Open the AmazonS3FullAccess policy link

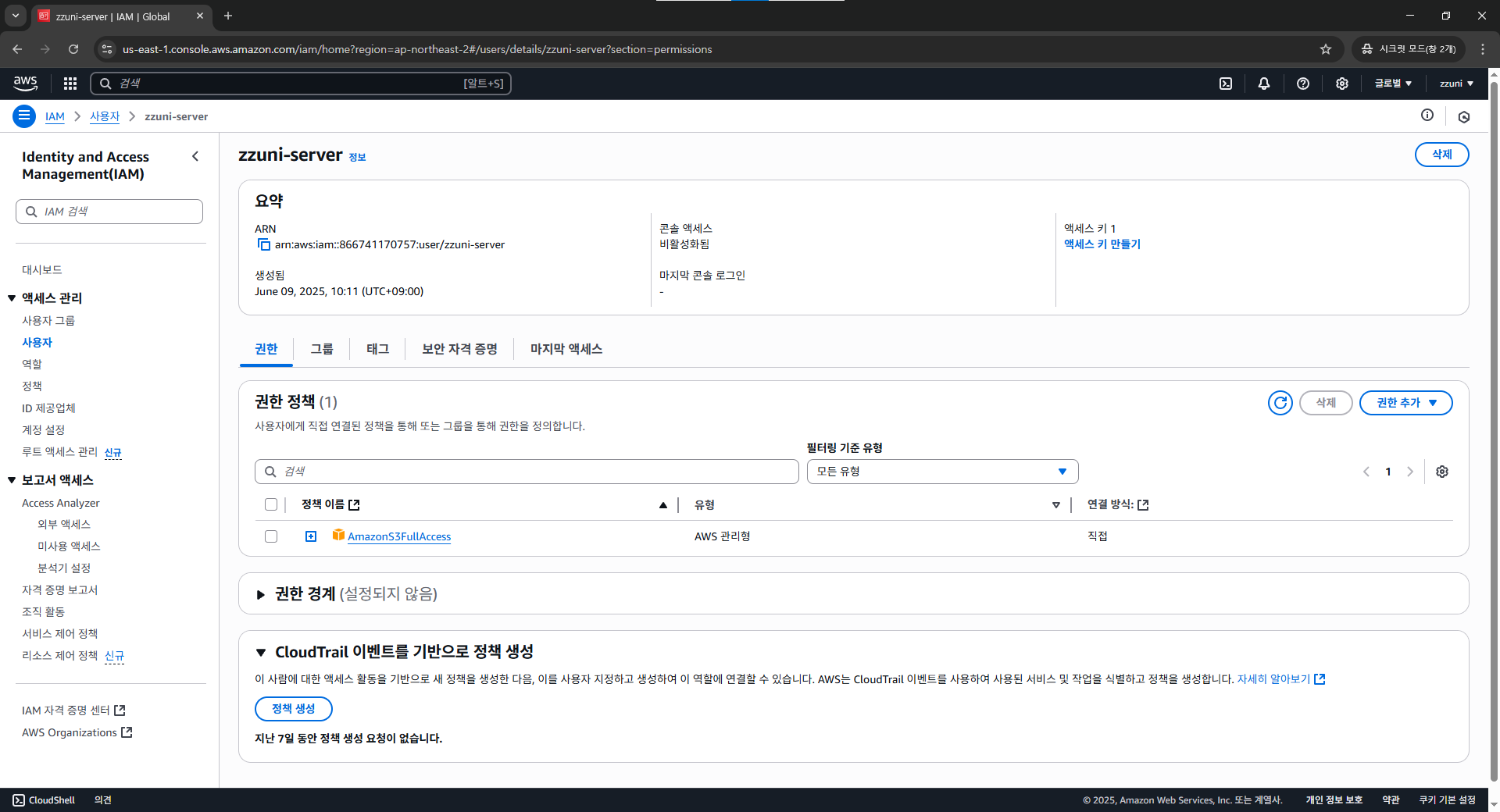tap(399, 536)
